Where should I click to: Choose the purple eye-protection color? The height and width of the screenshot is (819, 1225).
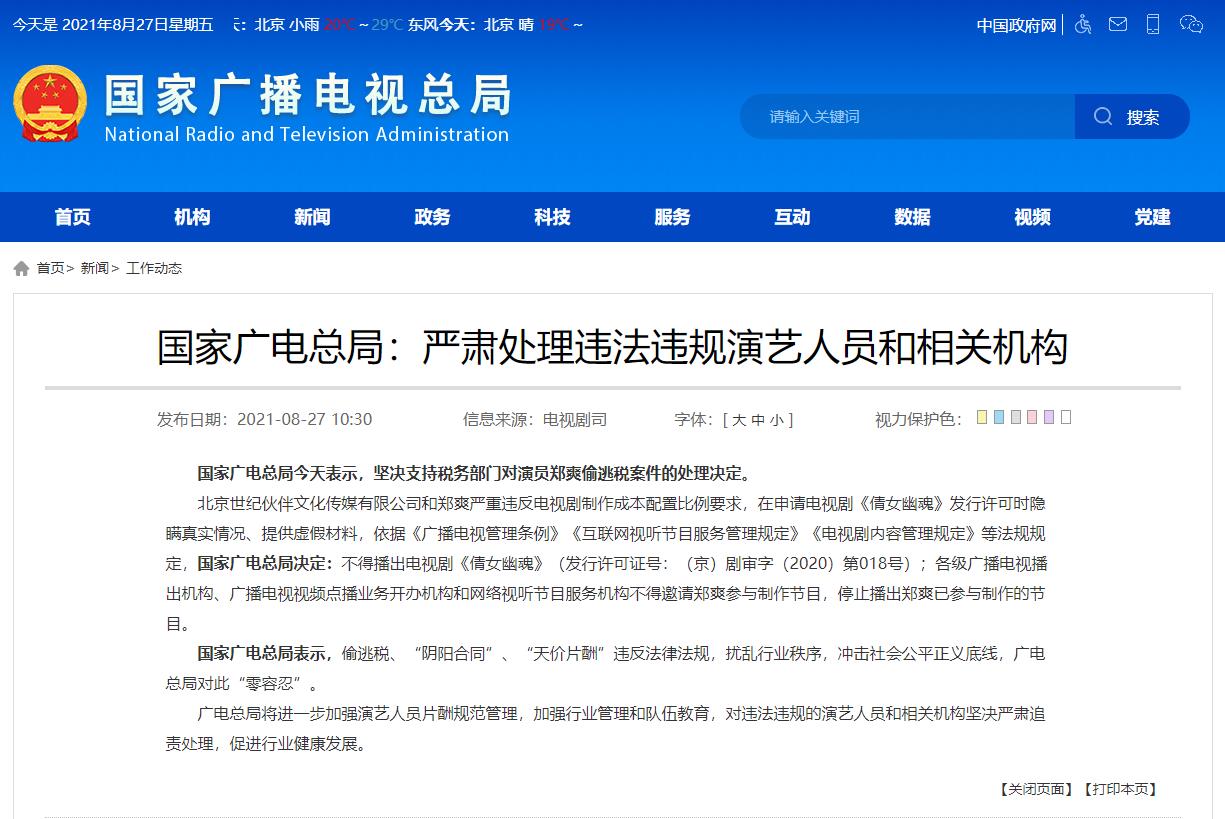pos(1049,417)
